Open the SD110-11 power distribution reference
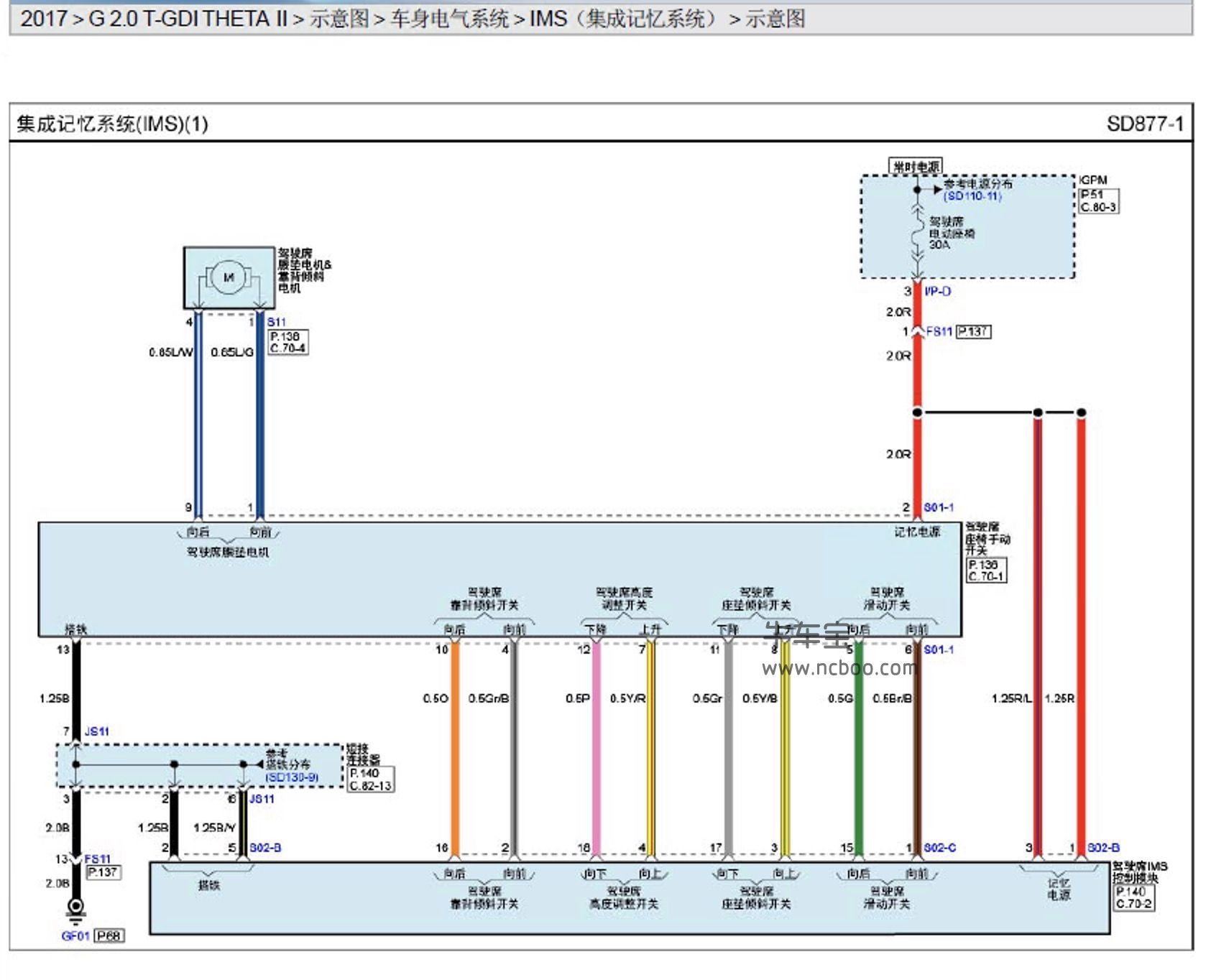This screenshot has height=980, width=1206. click(x=972, y=196)
